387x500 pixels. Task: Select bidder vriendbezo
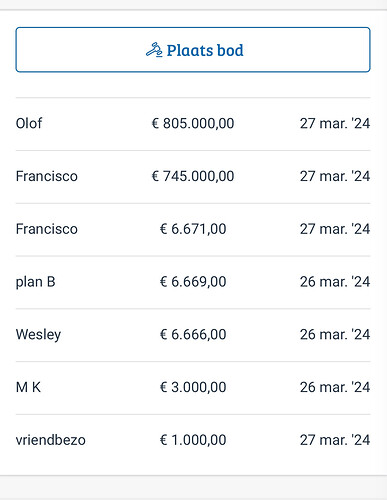click(x=51, y=440)
